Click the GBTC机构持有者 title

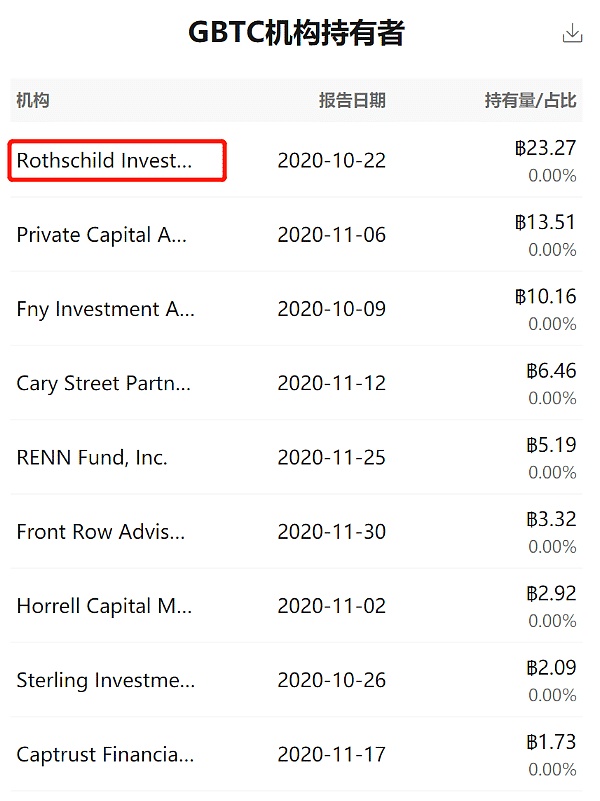coord(297,33)
